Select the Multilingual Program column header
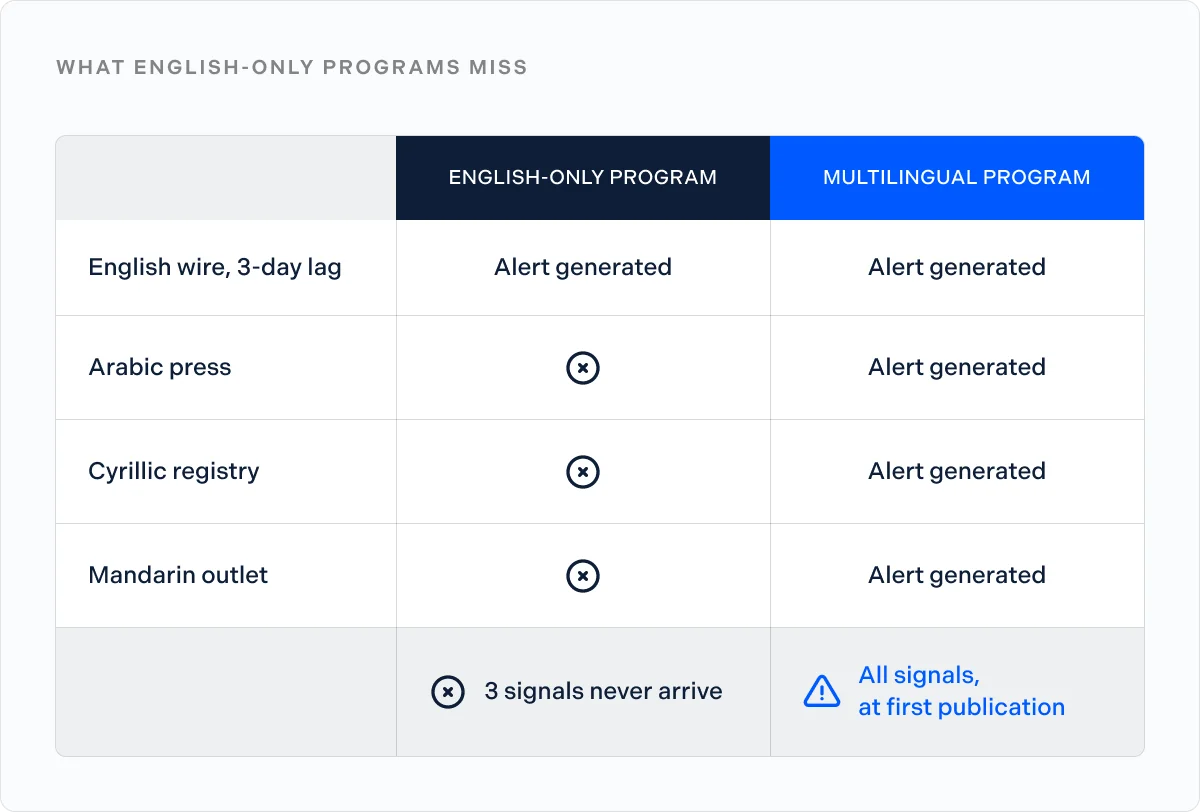1200x812 pixels. [x=957, y=178]
